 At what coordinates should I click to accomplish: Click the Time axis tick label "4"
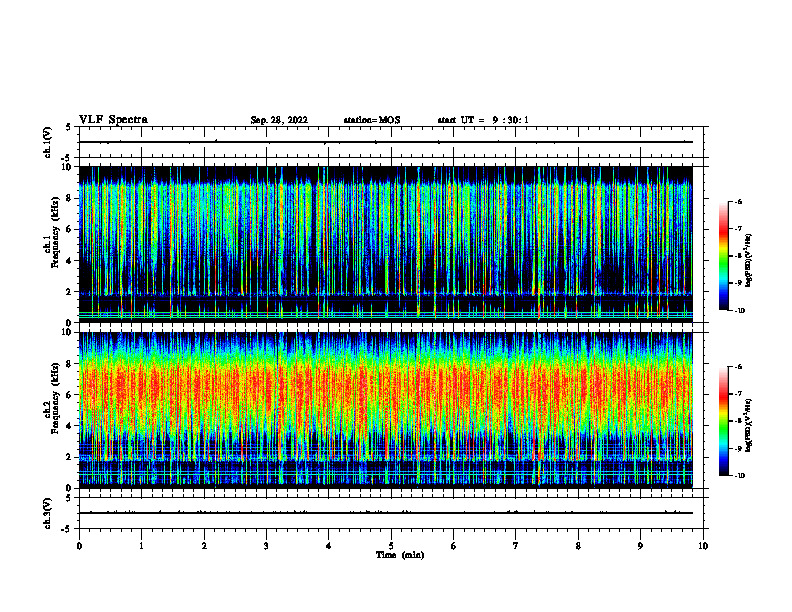tap(329, 546)
